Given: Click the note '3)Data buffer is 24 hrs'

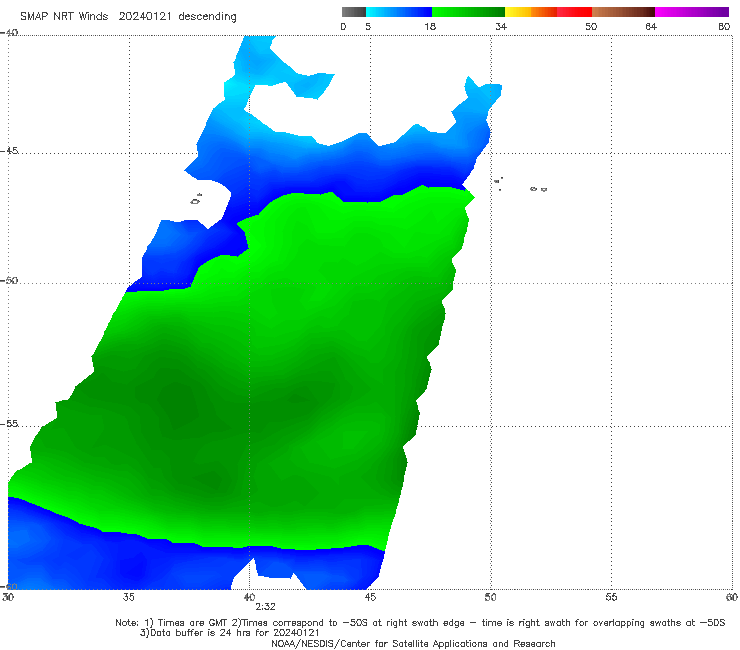Looking at the screenshot, I should (230, 633).
